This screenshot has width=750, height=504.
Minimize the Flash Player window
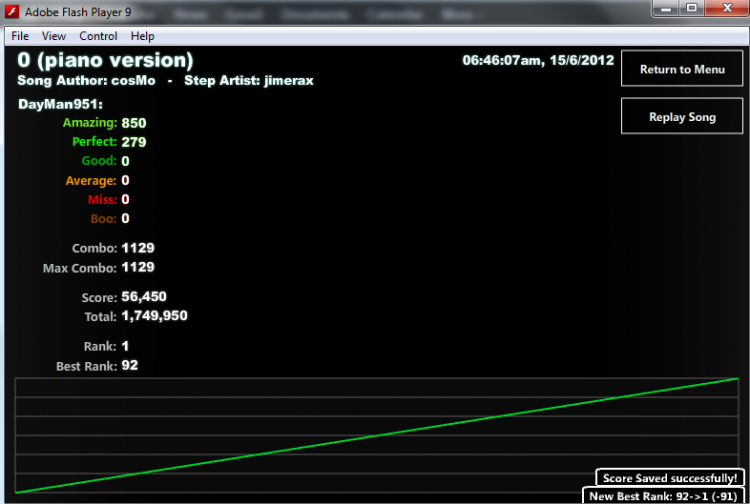tap(666, 8)
